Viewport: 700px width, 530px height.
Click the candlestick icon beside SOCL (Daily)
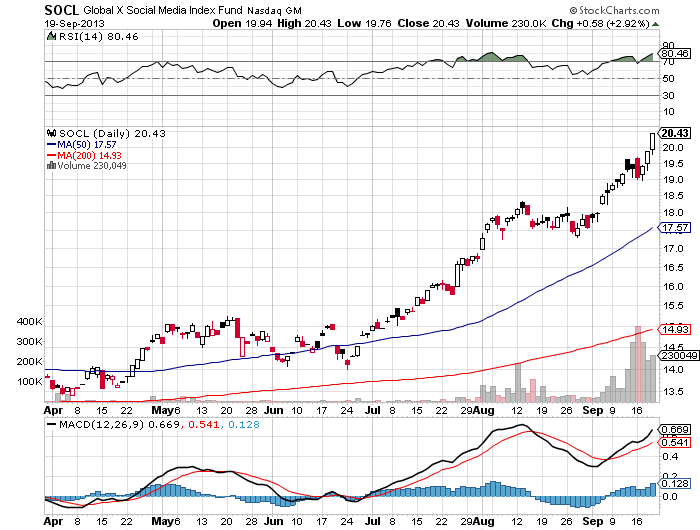(50, 133)
